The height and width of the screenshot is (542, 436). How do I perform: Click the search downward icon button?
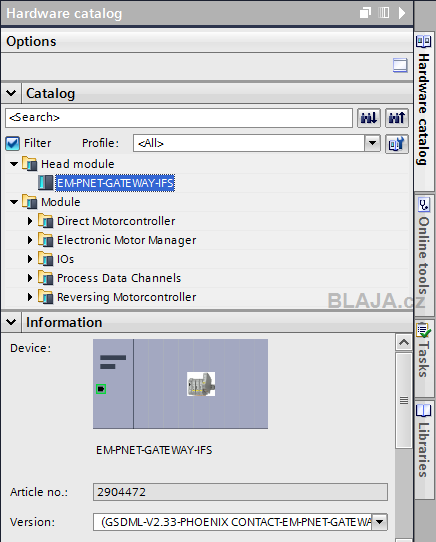click(x=369, y=118)
